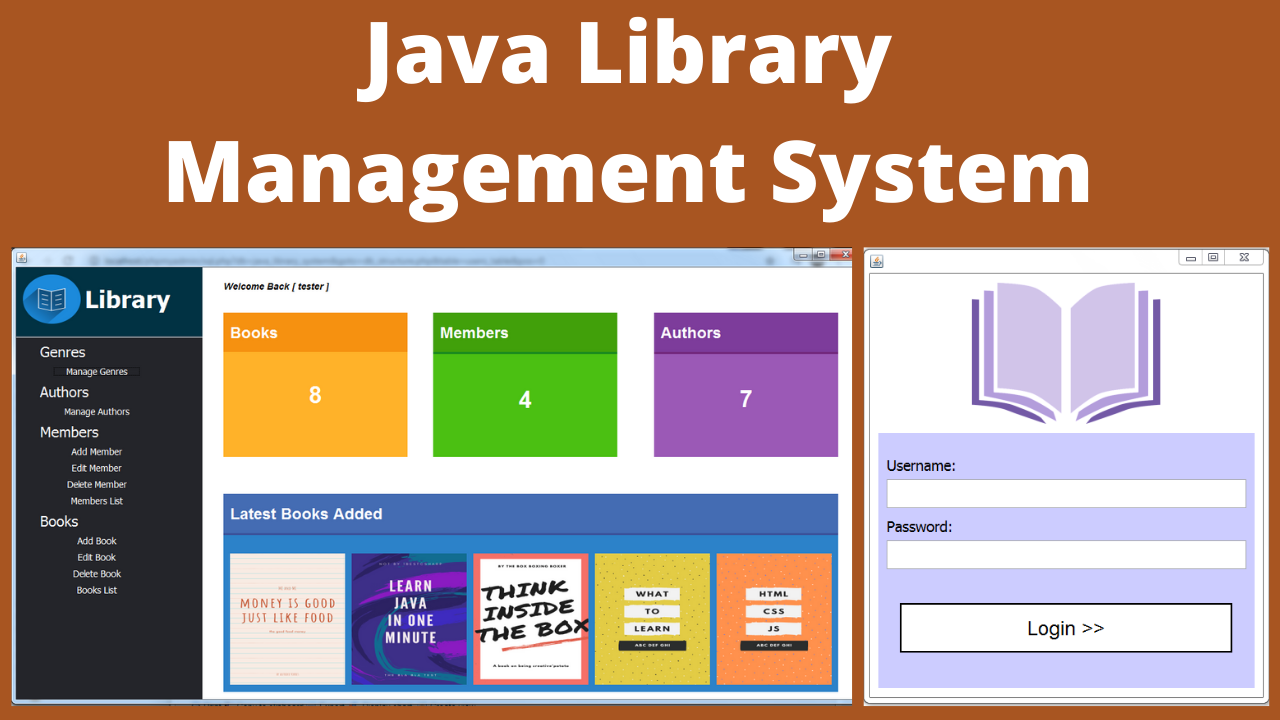Open the Learn Java In One Minute book cover

click(x=409, y=618)
